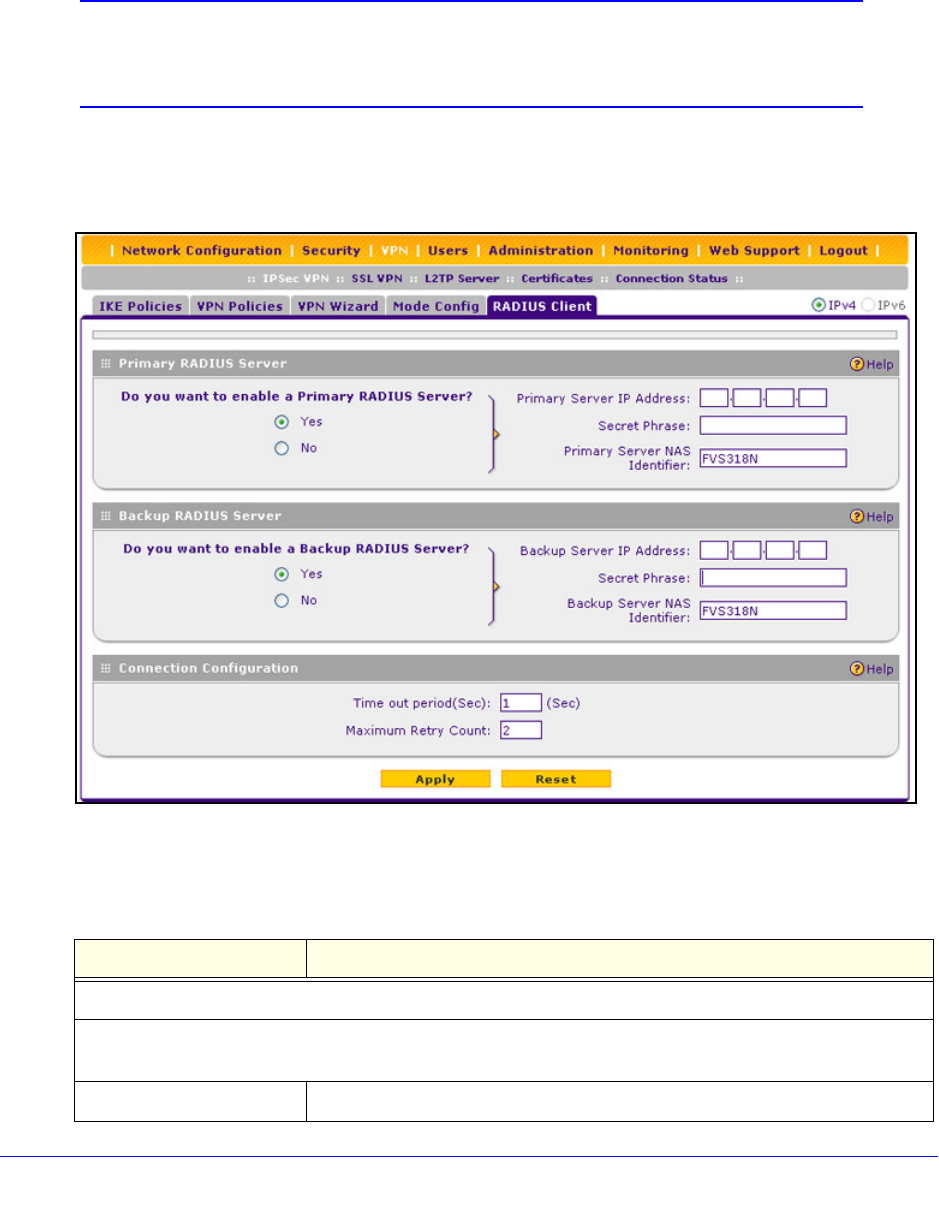Click the Primary Server NAS Identifier field

tap(773, 458)
